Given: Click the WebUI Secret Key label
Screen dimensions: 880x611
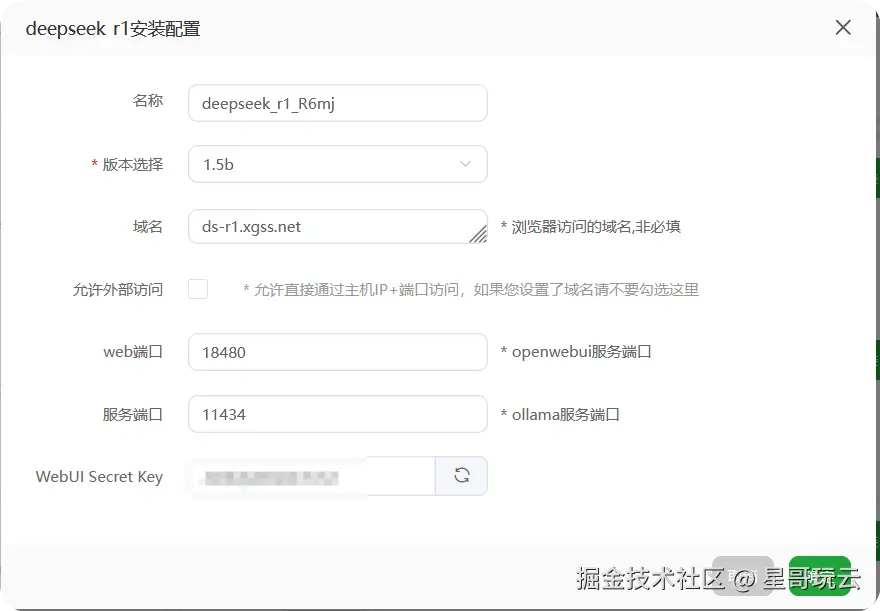Looking at the screenshot, I should pos(99,477).
